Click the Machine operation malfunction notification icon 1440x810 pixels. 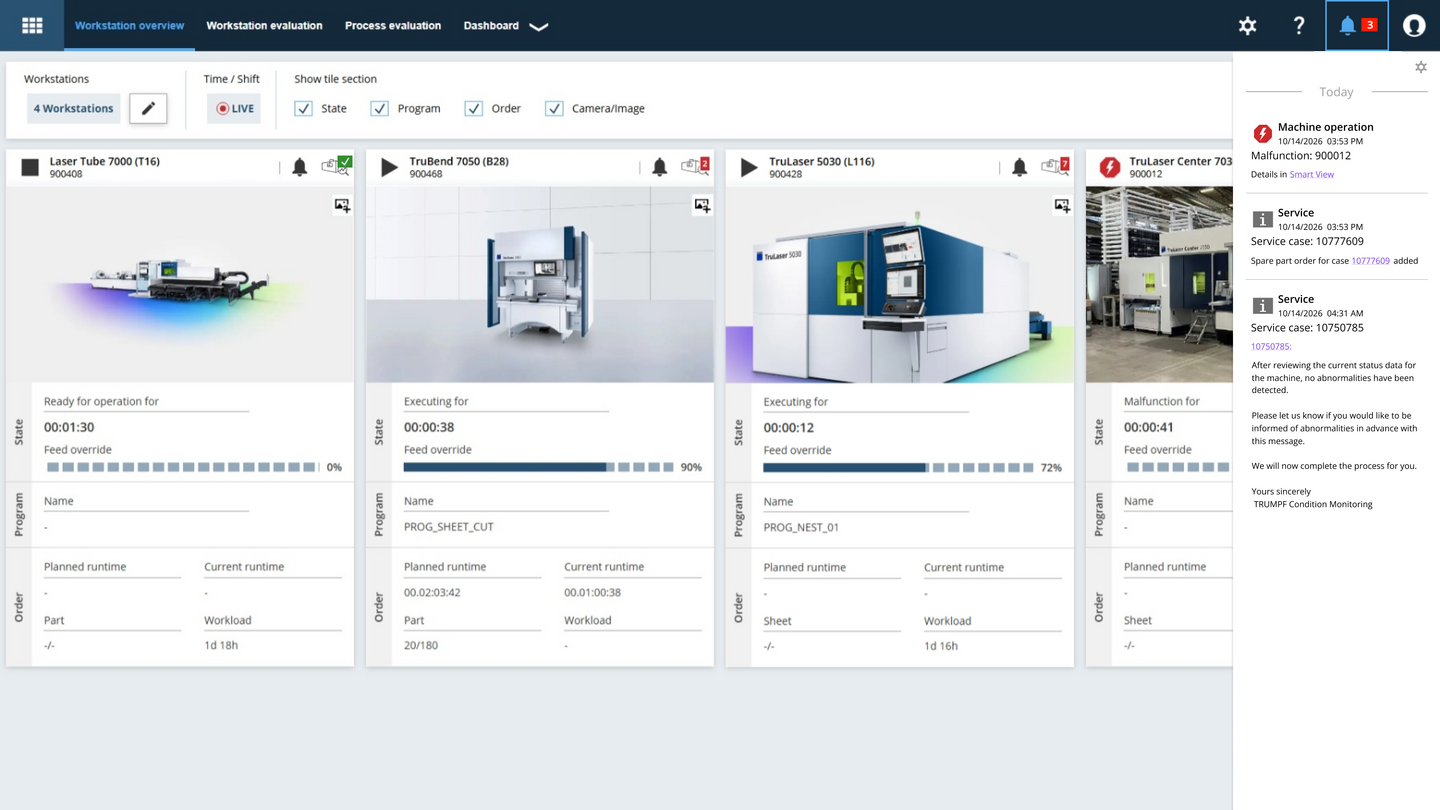(1262, 133)
